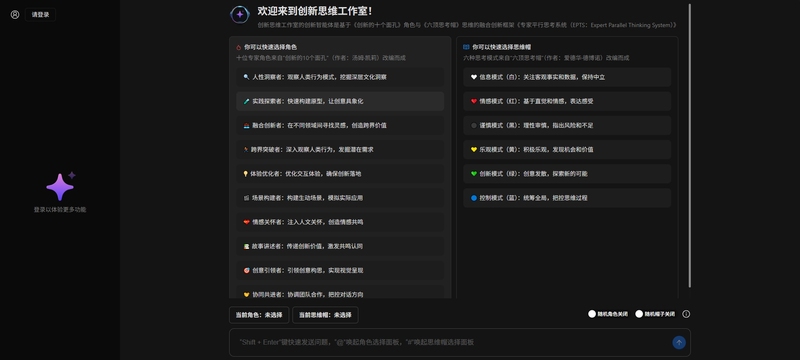Open the 当前思维帽：未选择 selector
Screen dimensions: 800x360
click(325, 315)
